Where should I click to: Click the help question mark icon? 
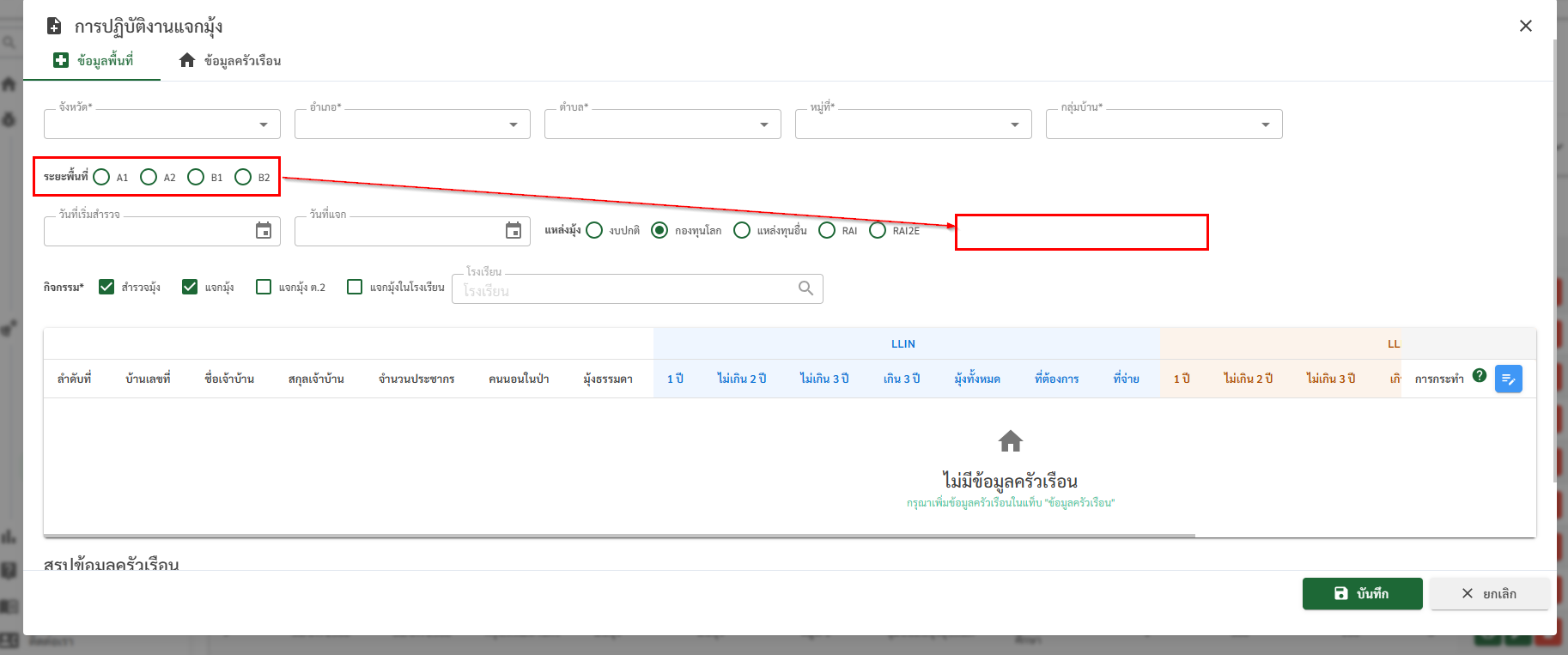pos(1479,375)
